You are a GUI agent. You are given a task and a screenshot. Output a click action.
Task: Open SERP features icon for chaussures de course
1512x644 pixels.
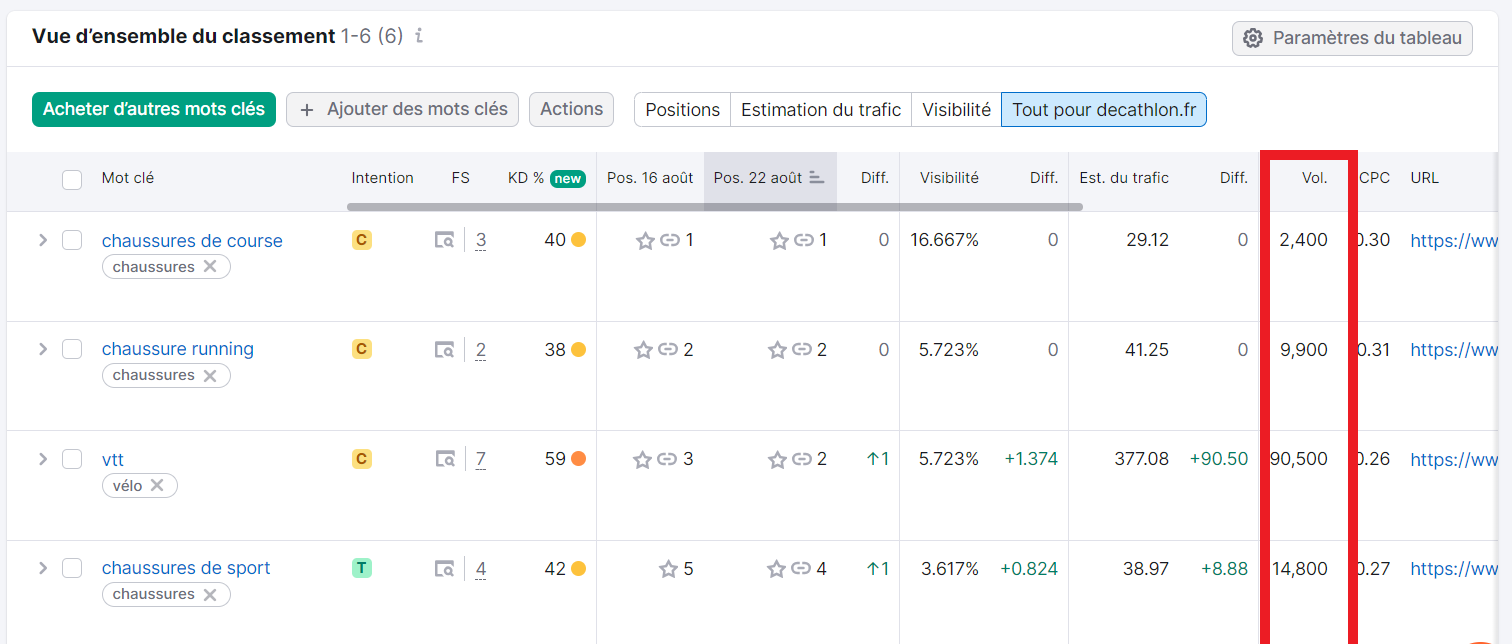(445, 240)
